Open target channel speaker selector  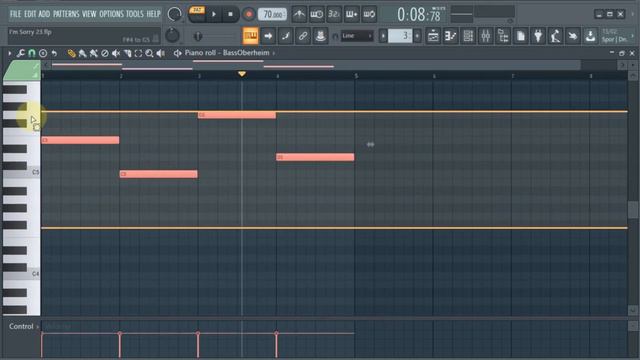pyautogui.click(x=178, y=53)
